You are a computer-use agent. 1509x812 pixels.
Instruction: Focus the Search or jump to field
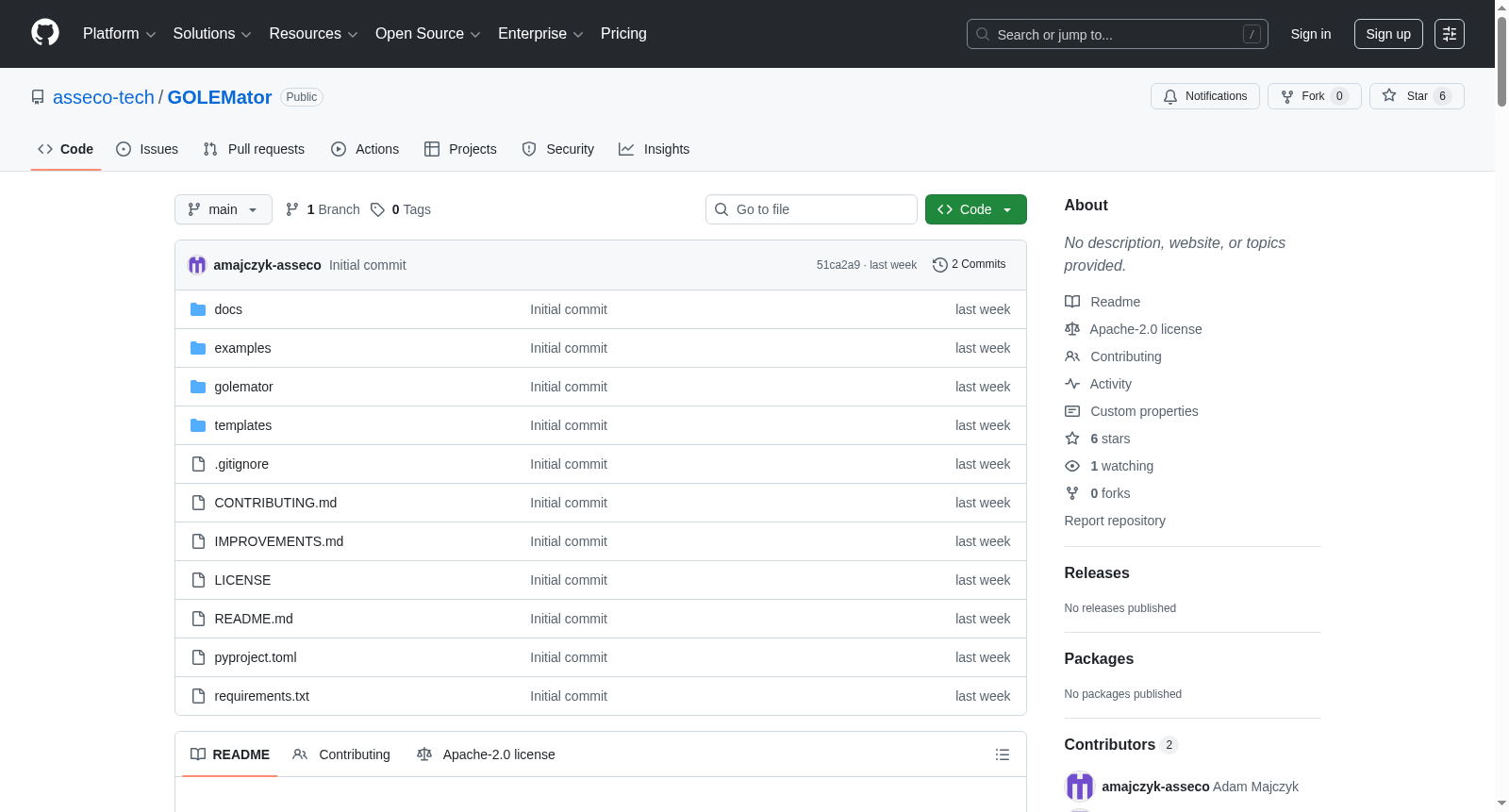click(1118, 34)
